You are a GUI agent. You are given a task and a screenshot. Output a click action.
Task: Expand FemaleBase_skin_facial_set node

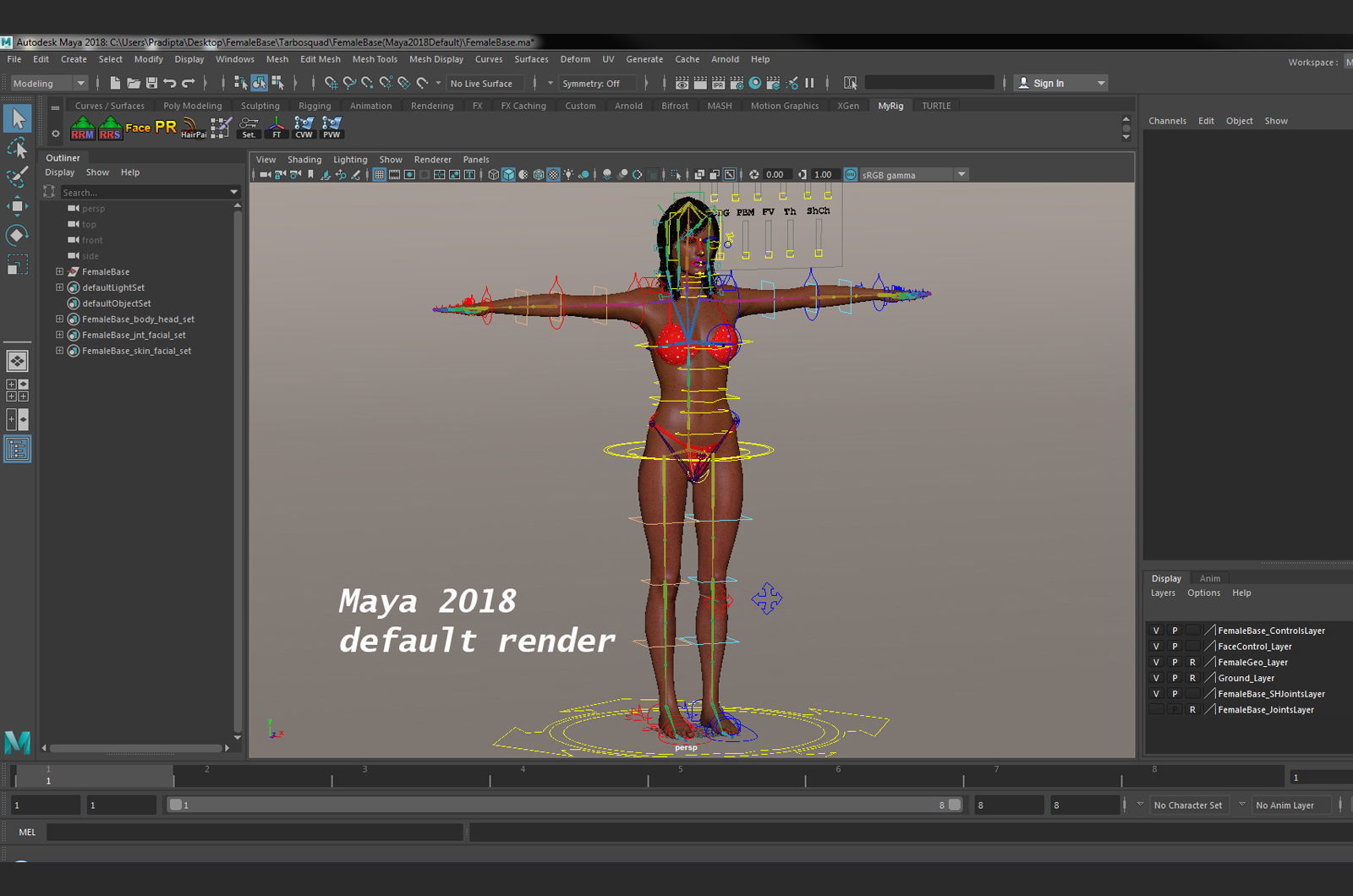60,351
